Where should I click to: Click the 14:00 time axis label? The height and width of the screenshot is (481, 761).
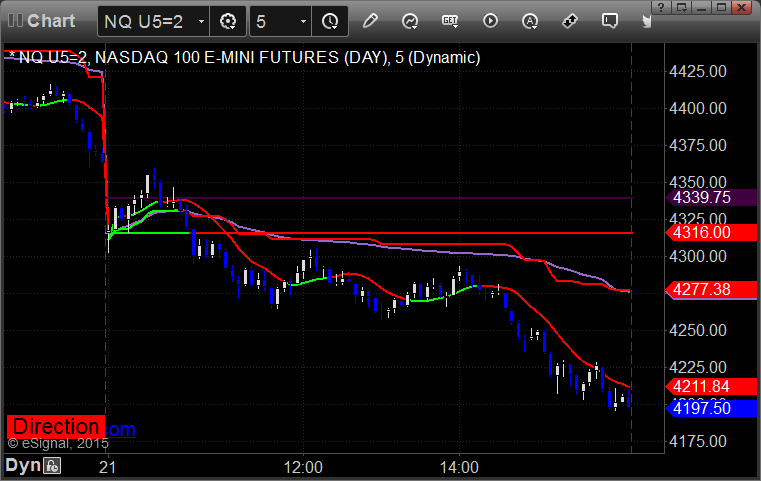[x=459, y=467]
